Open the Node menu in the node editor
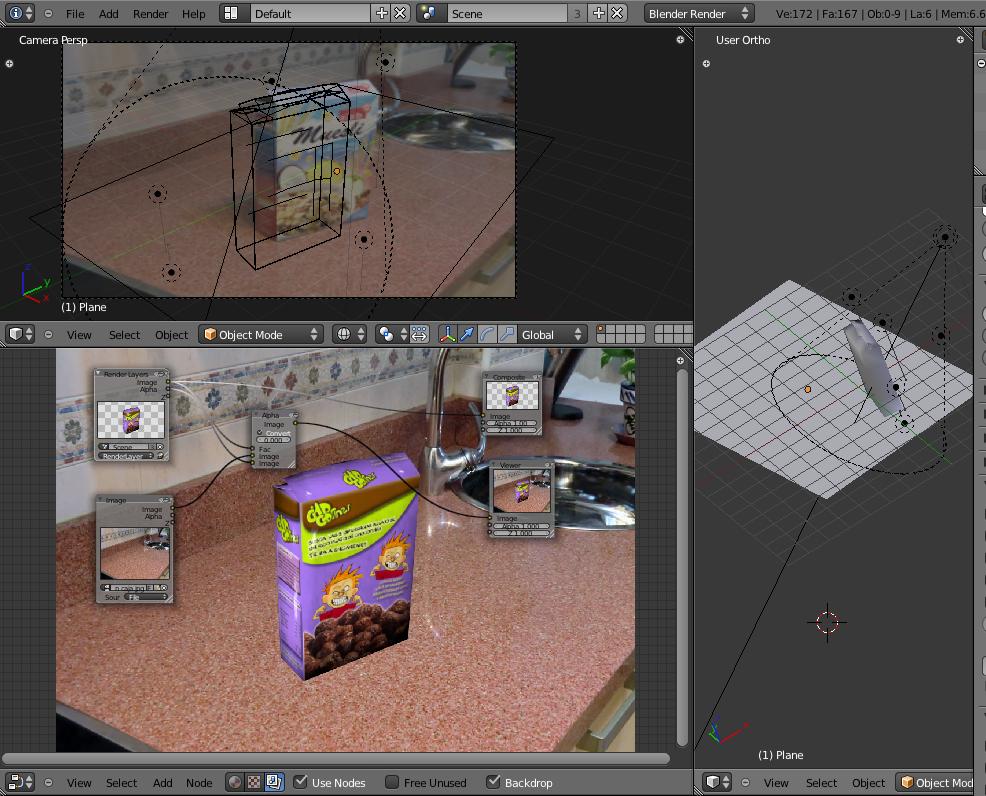Image resolution: width=986 pixels, height=796 pixels. click(x=199, y=783)
